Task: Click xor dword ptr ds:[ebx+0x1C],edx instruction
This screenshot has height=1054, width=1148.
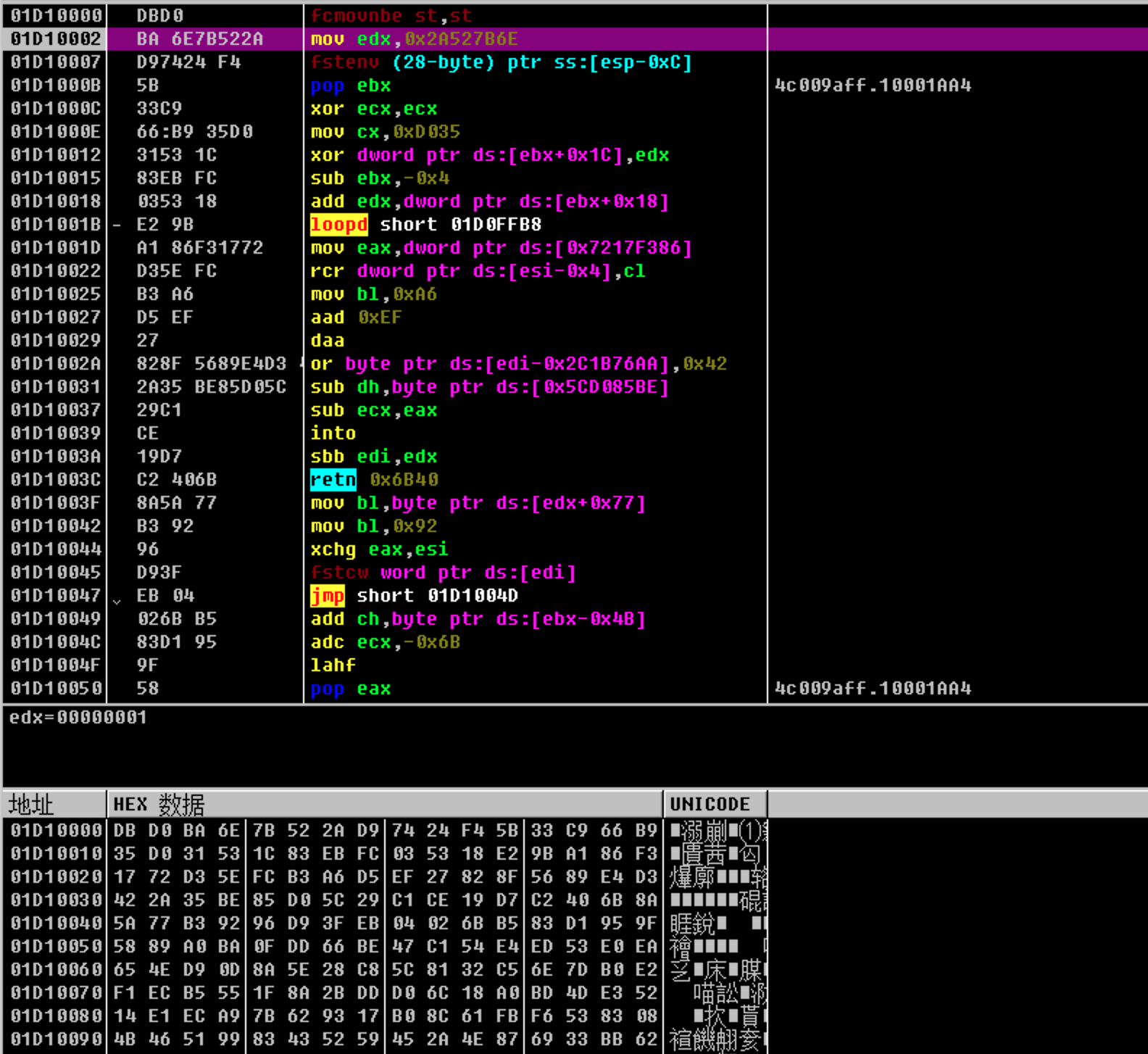Action: pyautogui.click(x=489, y=155)
